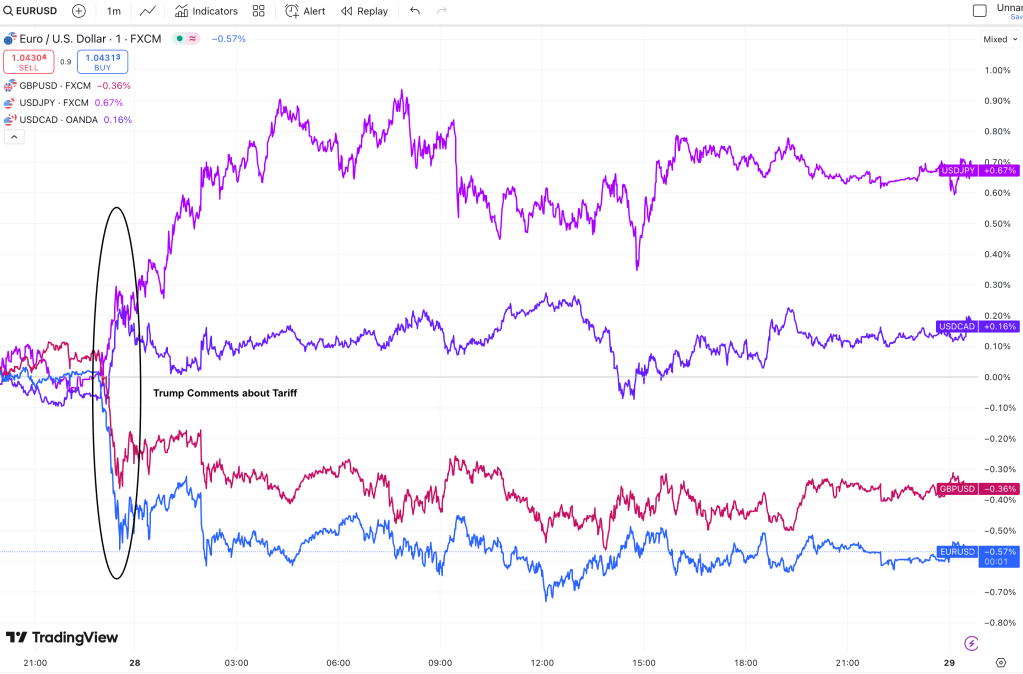This screenshot has width=1023, height=674.
Task: Click the TradingView logo
Action: point(62,637)
